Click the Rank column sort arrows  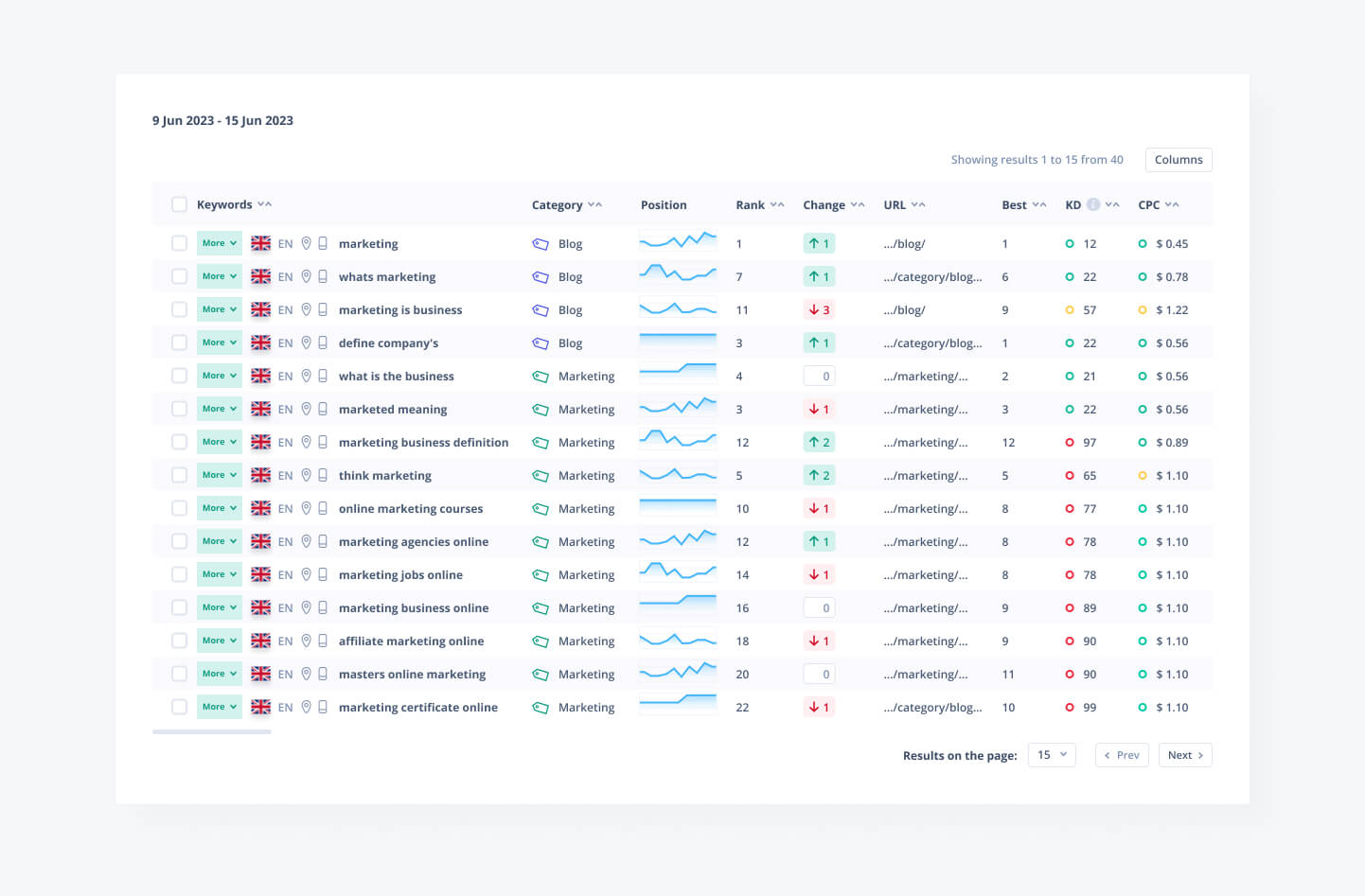point(777,204)
